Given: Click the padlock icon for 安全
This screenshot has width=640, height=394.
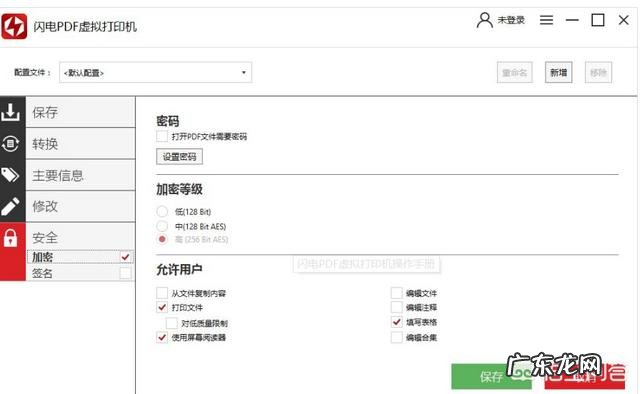Looking at the screenshot, I should click(11, 238).
